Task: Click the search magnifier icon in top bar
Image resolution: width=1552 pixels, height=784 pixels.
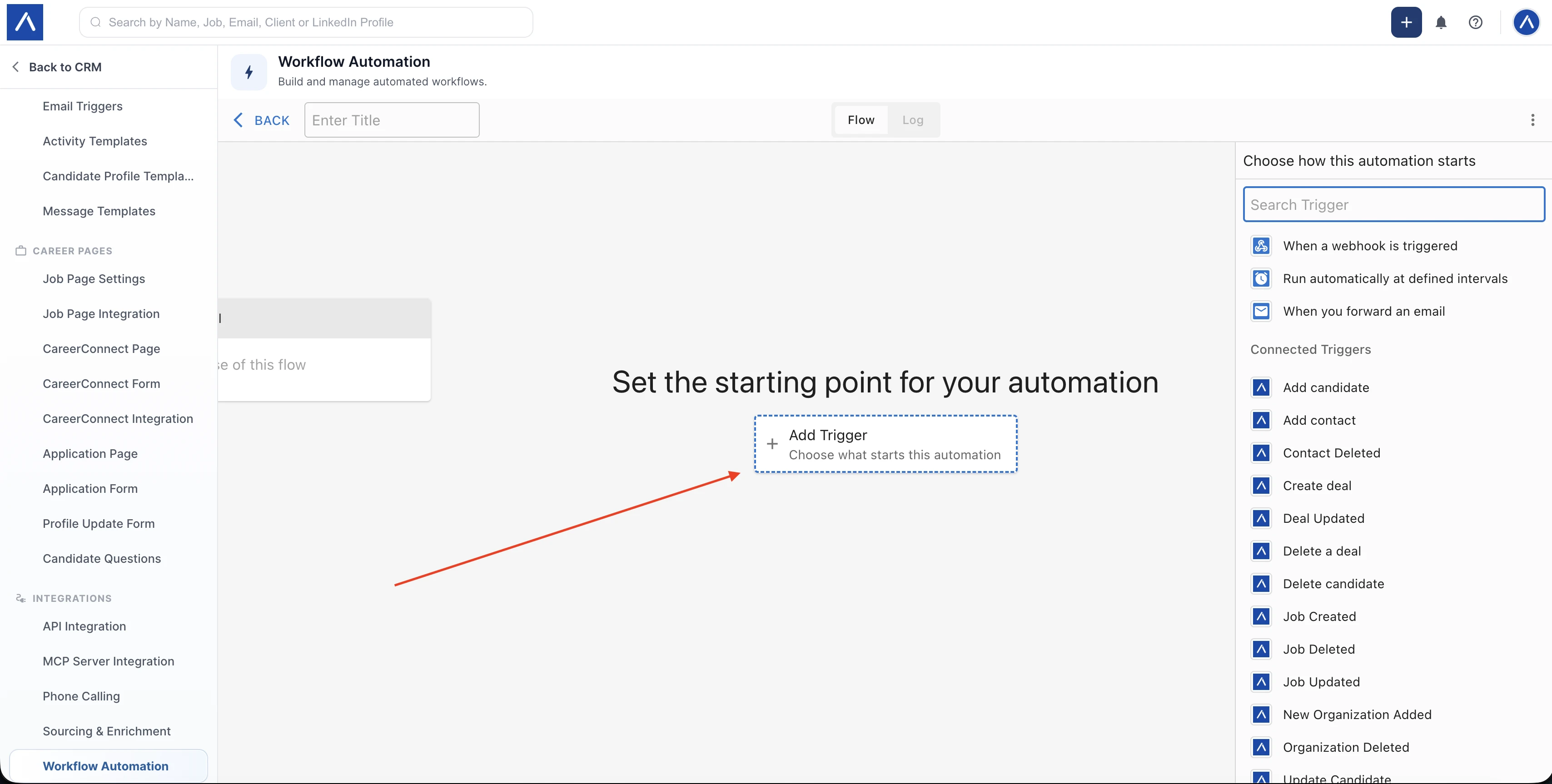Action: coord(95,22)
